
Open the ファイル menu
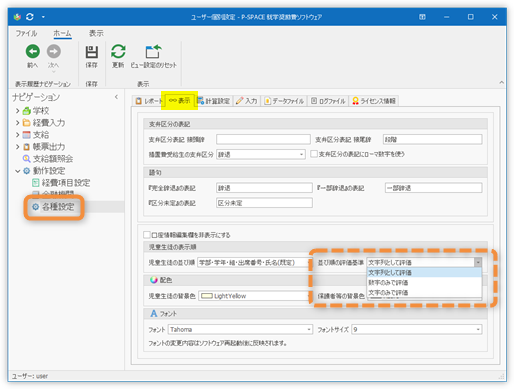(x=26, y=33)
